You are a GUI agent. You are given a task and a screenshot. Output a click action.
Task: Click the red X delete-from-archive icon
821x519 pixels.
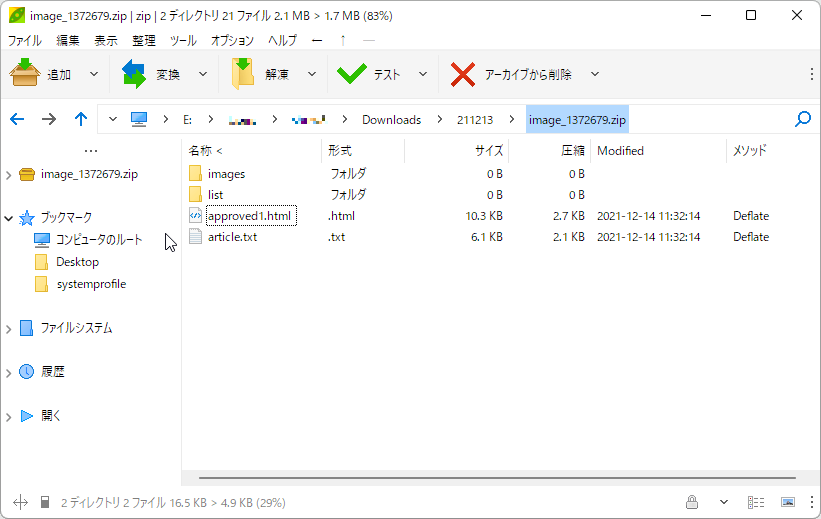pos(463,74)
